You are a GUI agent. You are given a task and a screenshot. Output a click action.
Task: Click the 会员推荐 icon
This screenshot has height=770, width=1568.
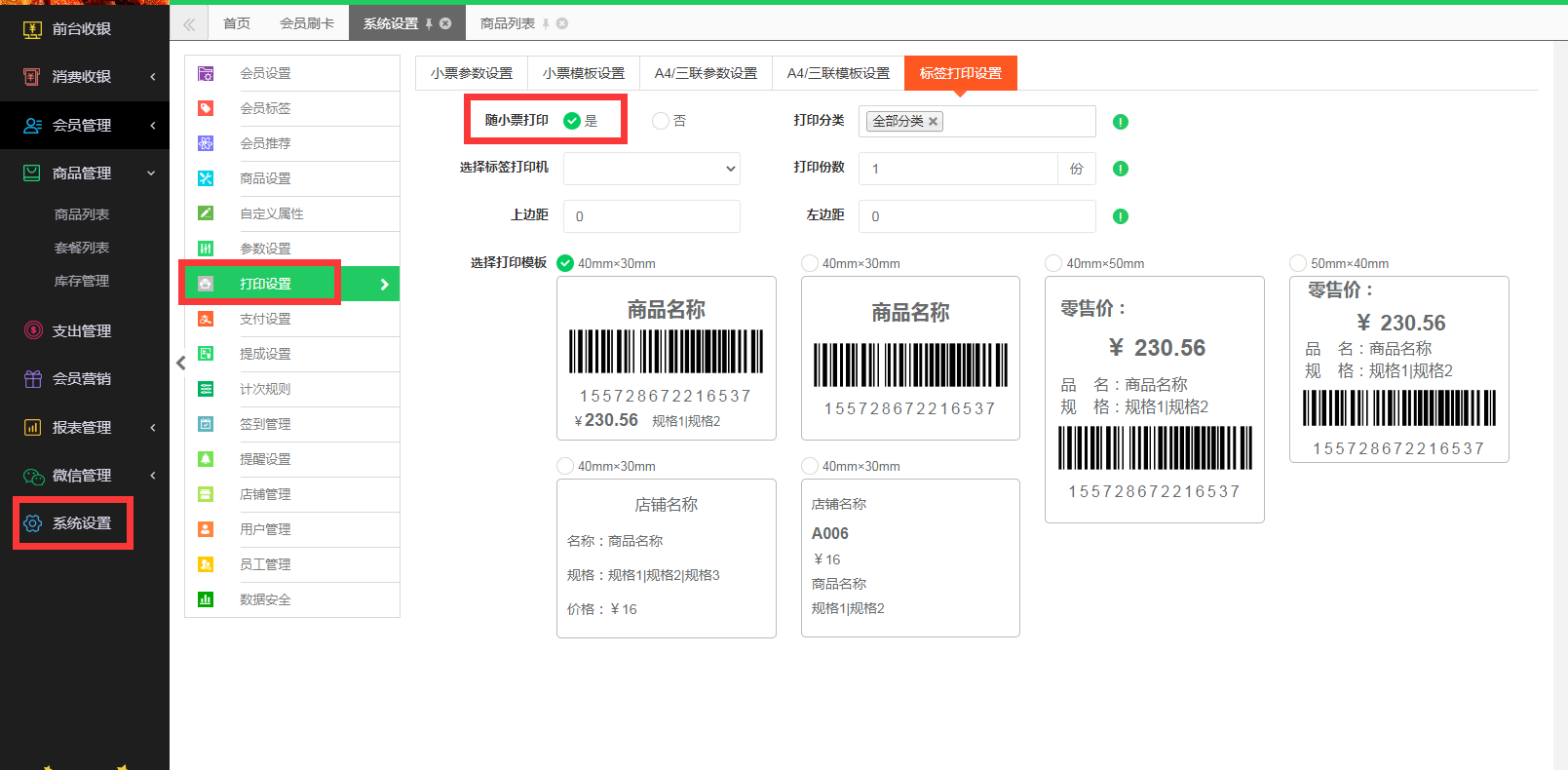(206, 143)
